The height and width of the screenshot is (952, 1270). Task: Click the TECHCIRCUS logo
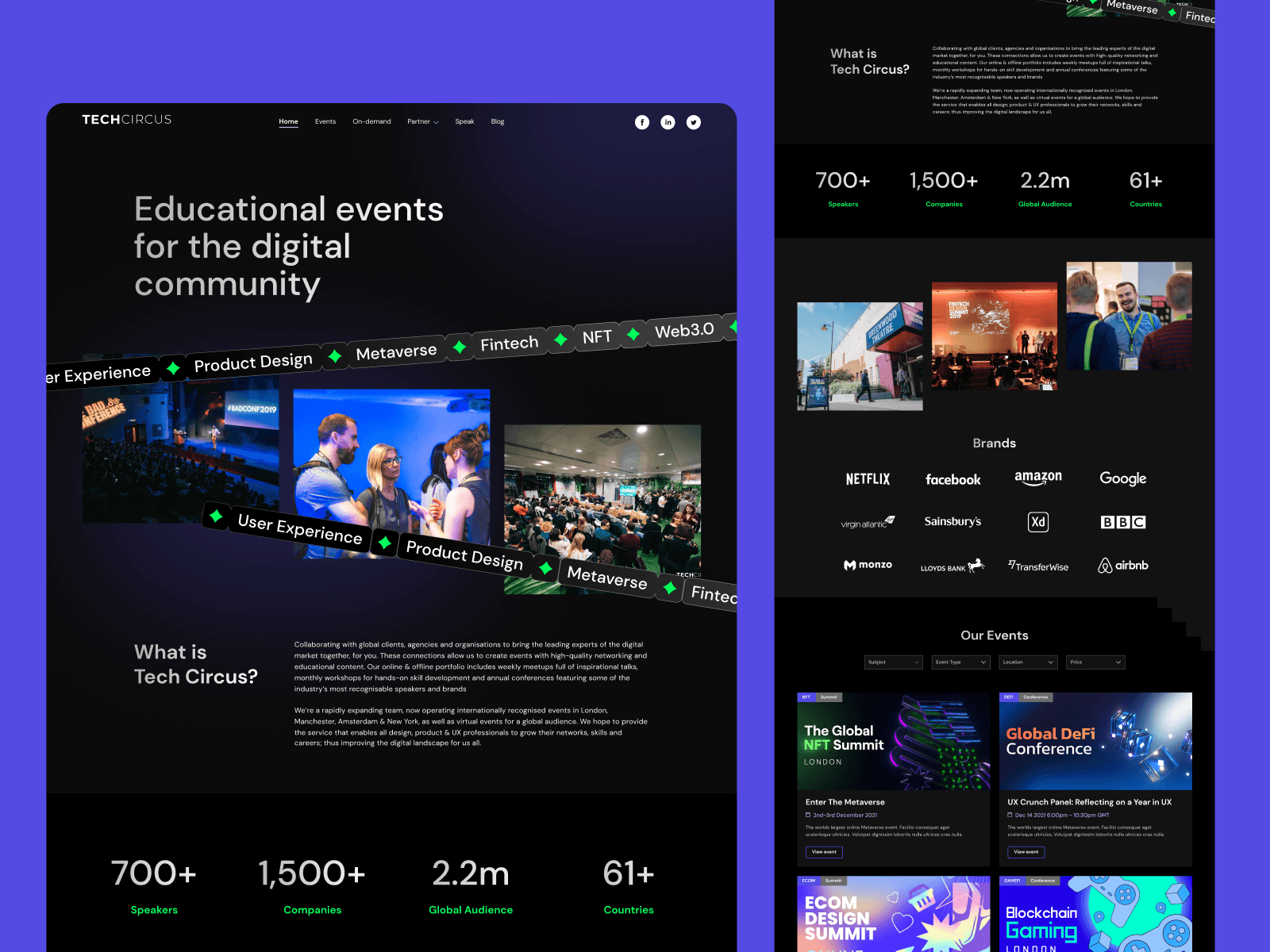(x=127, y=120)
